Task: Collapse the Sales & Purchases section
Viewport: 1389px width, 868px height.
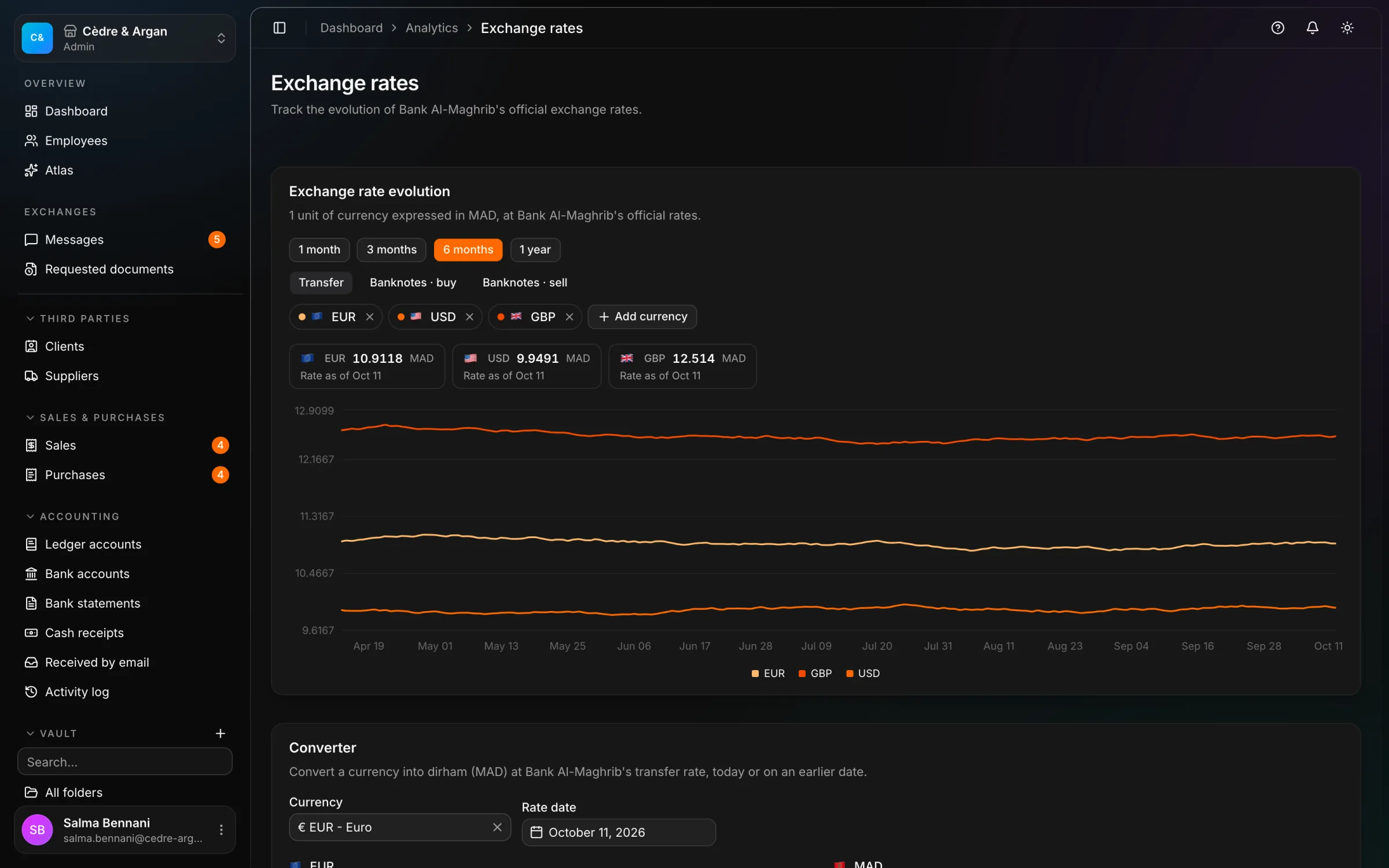Action: click(x=95, y=418)
